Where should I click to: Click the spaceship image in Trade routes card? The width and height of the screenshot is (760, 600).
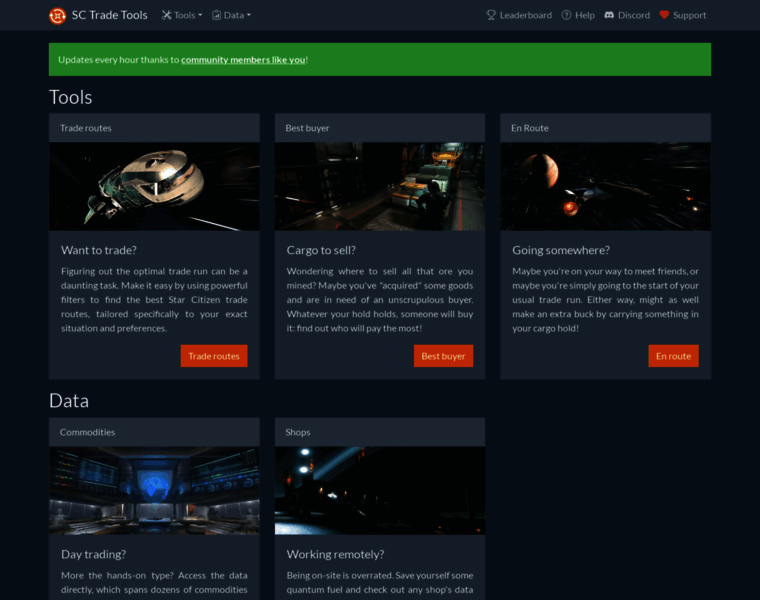(x=154, y=186)
